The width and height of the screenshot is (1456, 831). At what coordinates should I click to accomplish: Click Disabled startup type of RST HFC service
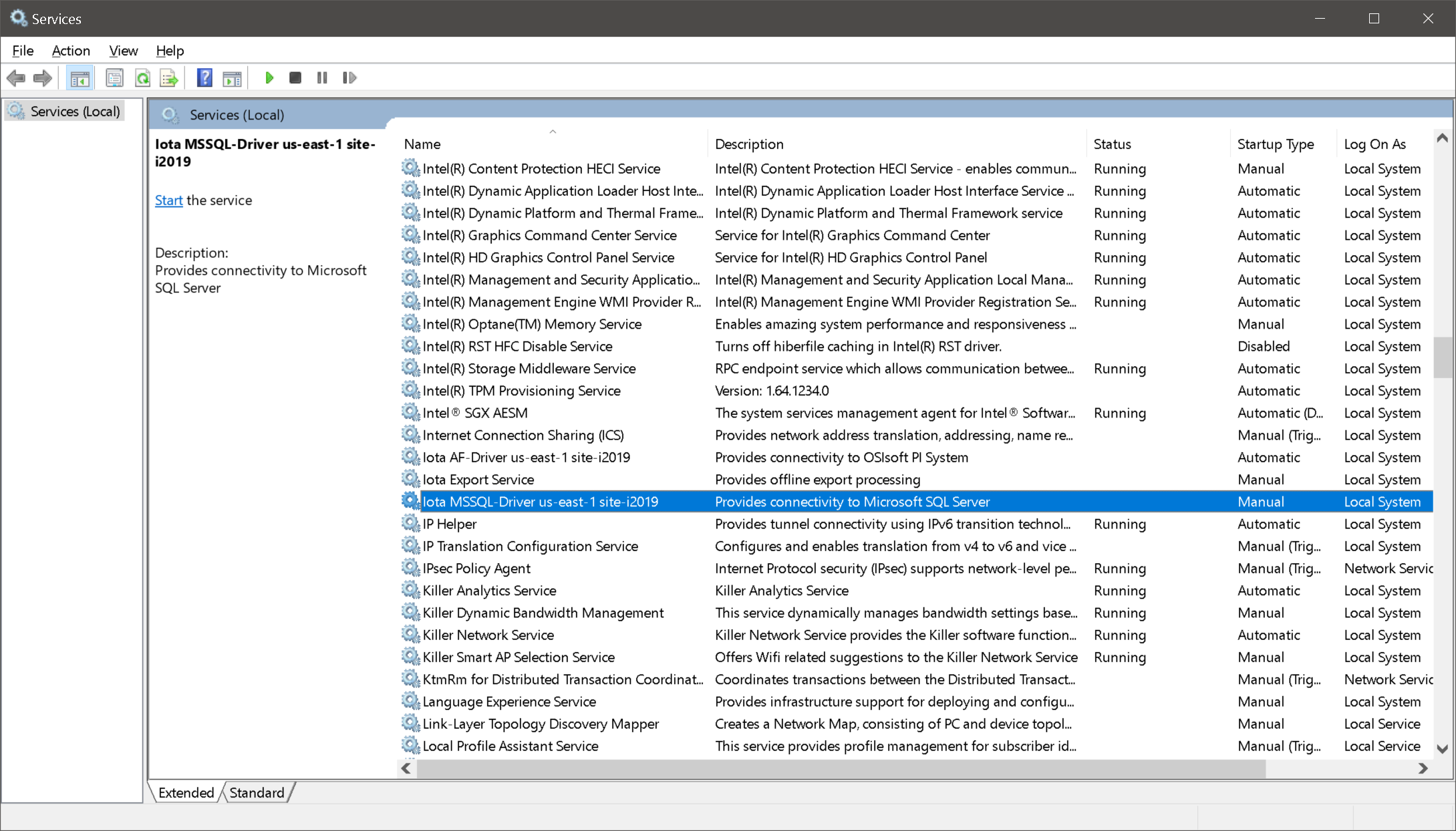1263,346
